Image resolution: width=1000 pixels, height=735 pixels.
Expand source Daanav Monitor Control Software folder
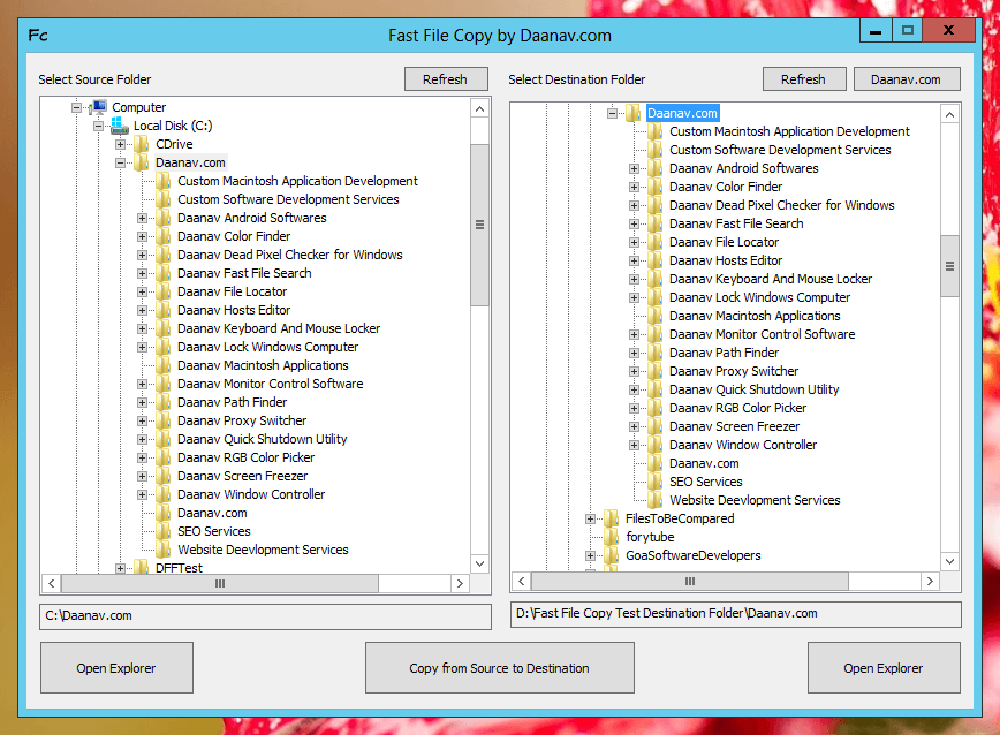142,384
